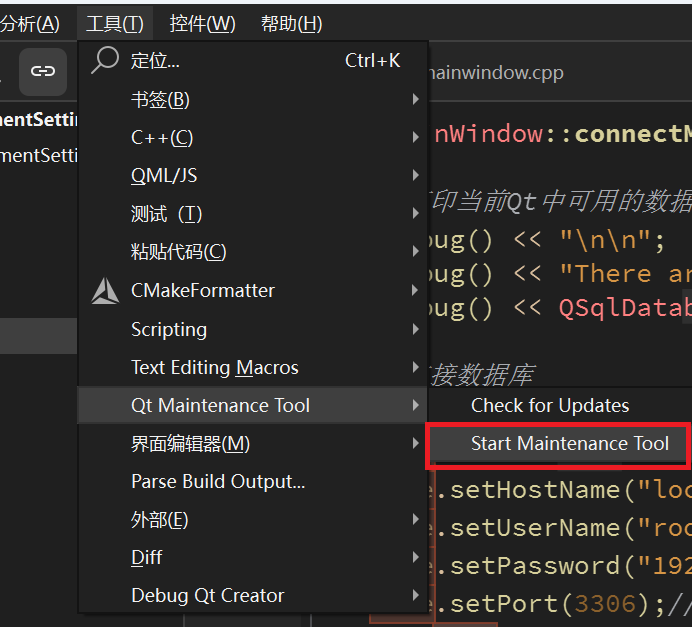Screen dimensions: 692x627
Task: Click the CMakeFormatter triangle logo icon
Action: tap(105, 291)
